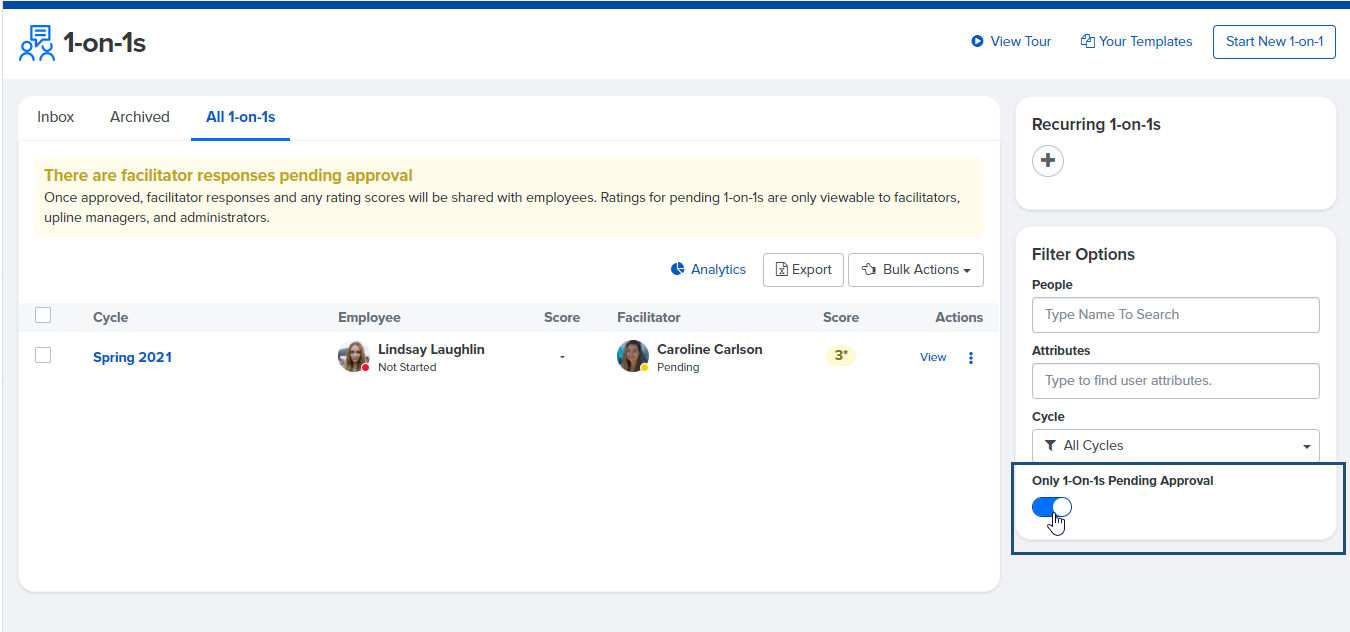The height and width of the screenshot is (632, 1350).
Task: Click Caroline Carlson's avatar
Action: pyautogui.click(x=632, y=357)
